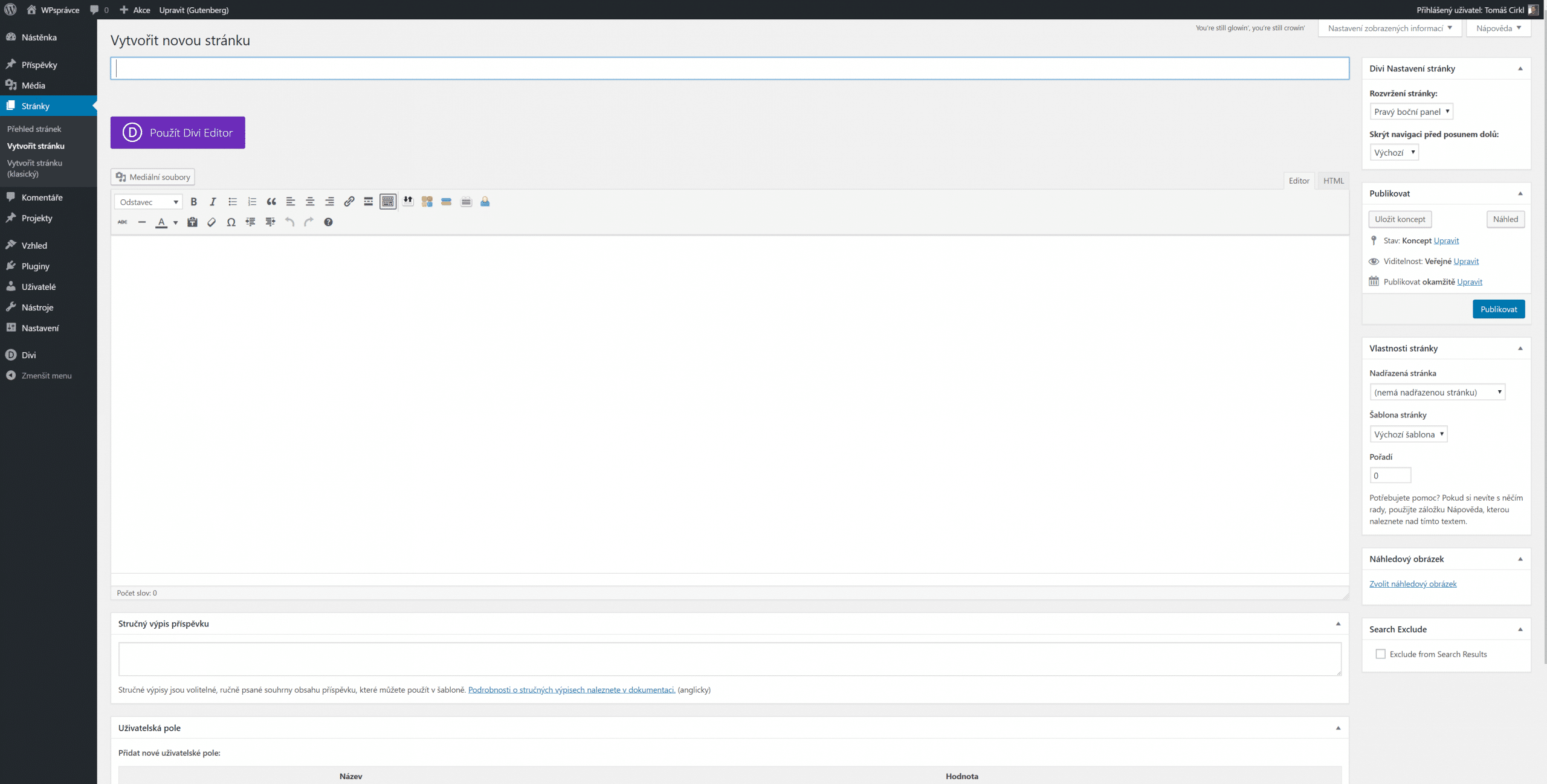Toggle strikethrough text formatting

tap(123, 222)
